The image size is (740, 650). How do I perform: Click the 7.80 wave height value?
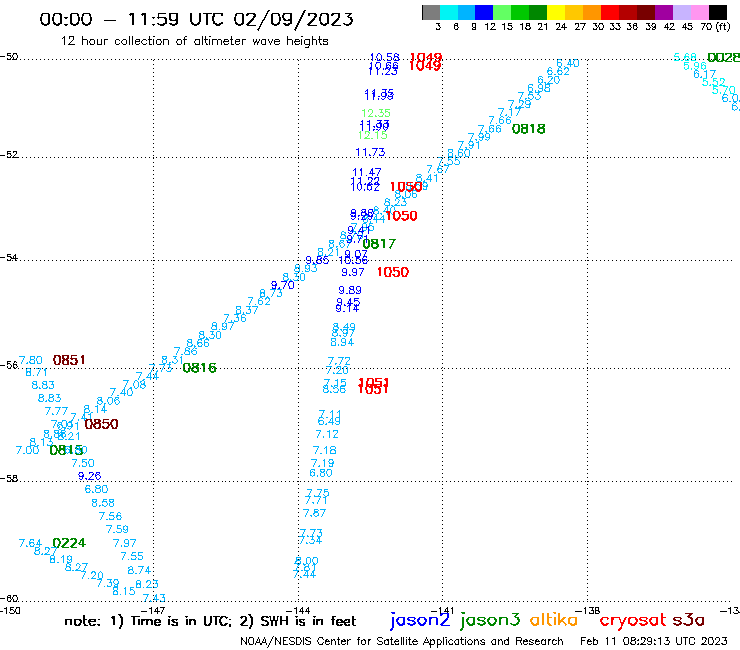pos(31,360)
